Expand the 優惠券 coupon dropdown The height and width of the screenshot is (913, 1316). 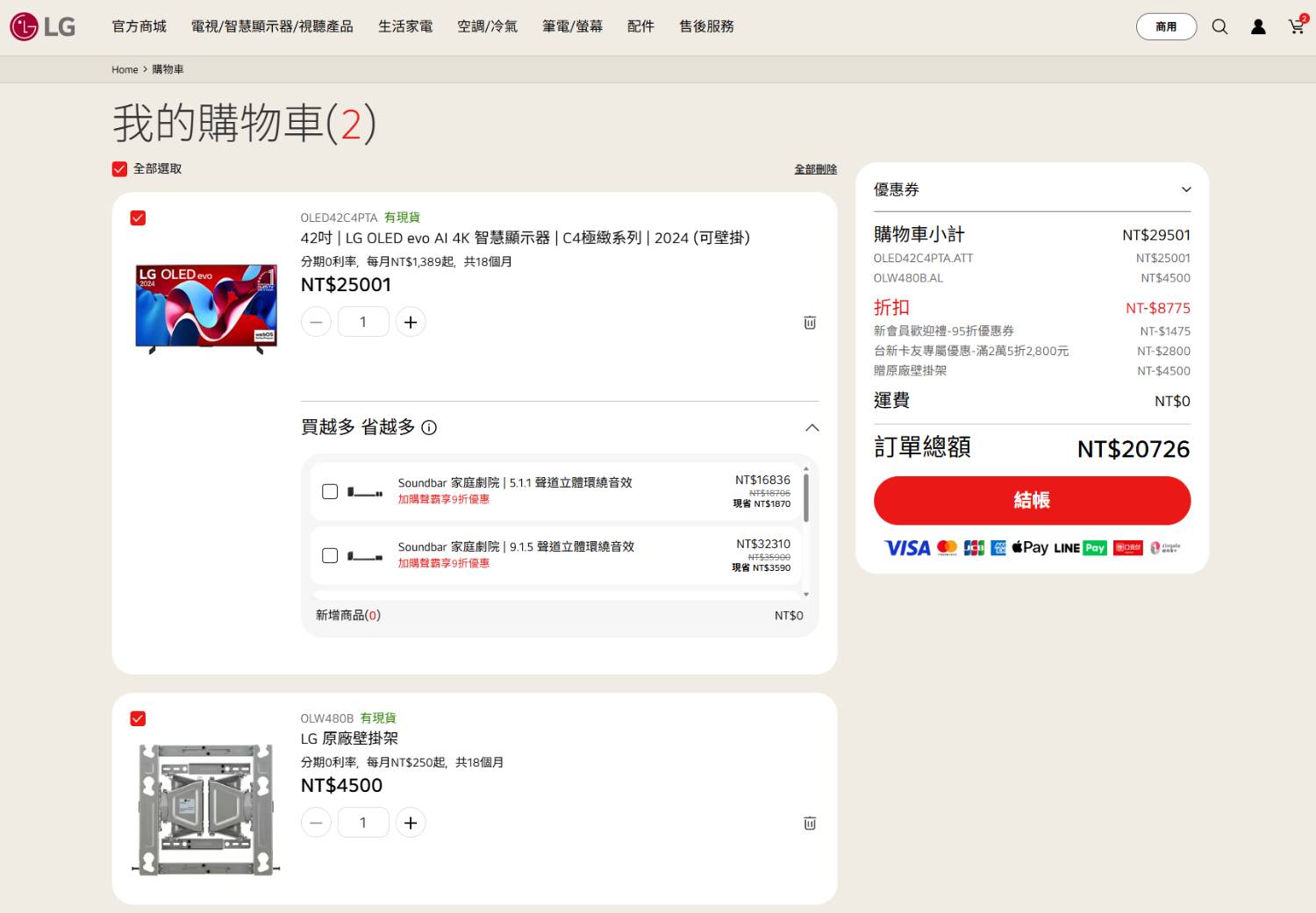[x=1032, y=189]
